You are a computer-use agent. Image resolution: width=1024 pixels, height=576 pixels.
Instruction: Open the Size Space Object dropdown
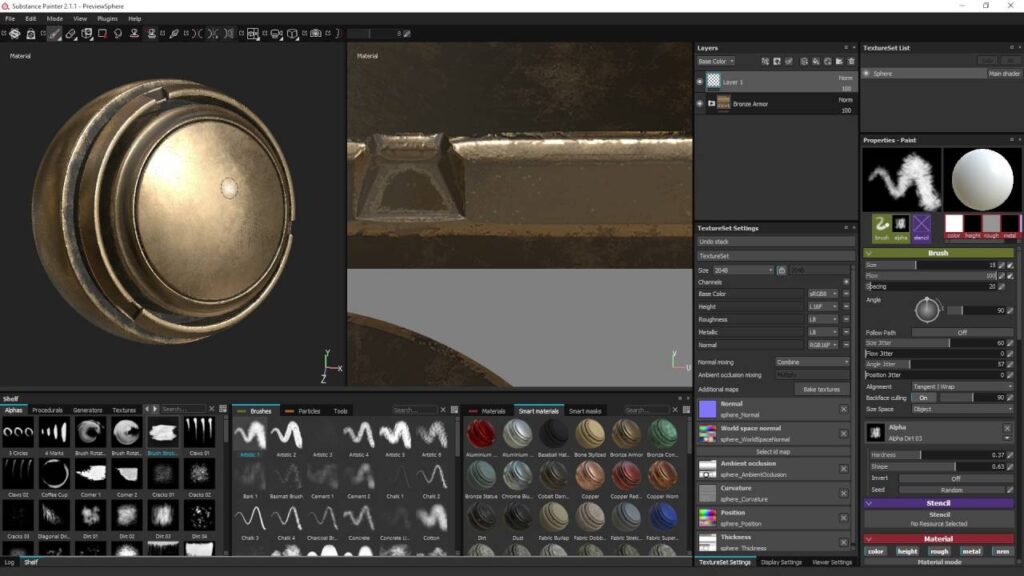(962, 409)
